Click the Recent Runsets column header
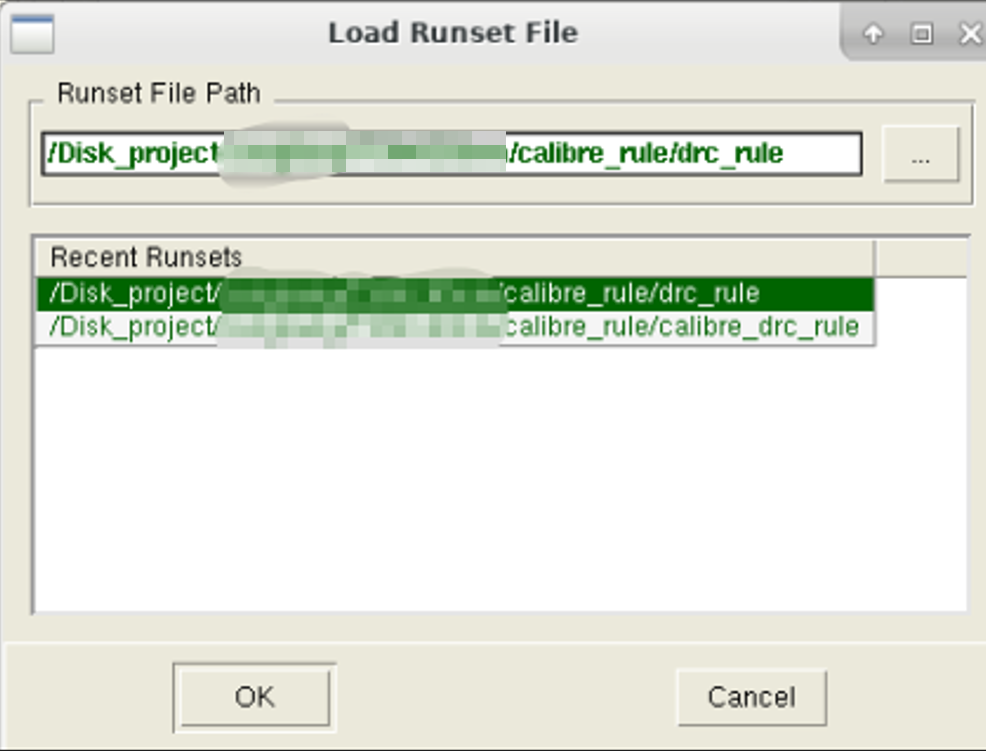986x751 pixels. click(x=455, y=257)
